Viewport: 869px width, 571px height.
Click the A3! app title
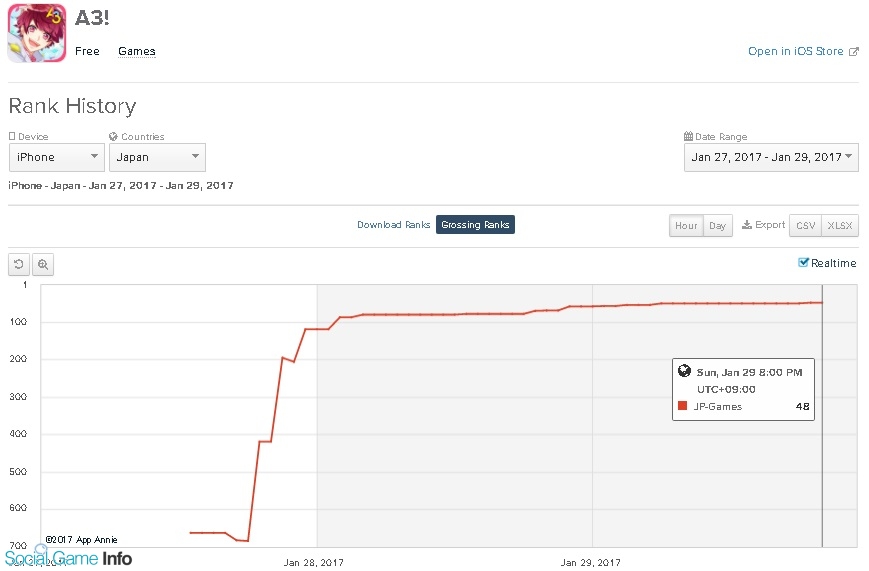[x=92, y=18]
